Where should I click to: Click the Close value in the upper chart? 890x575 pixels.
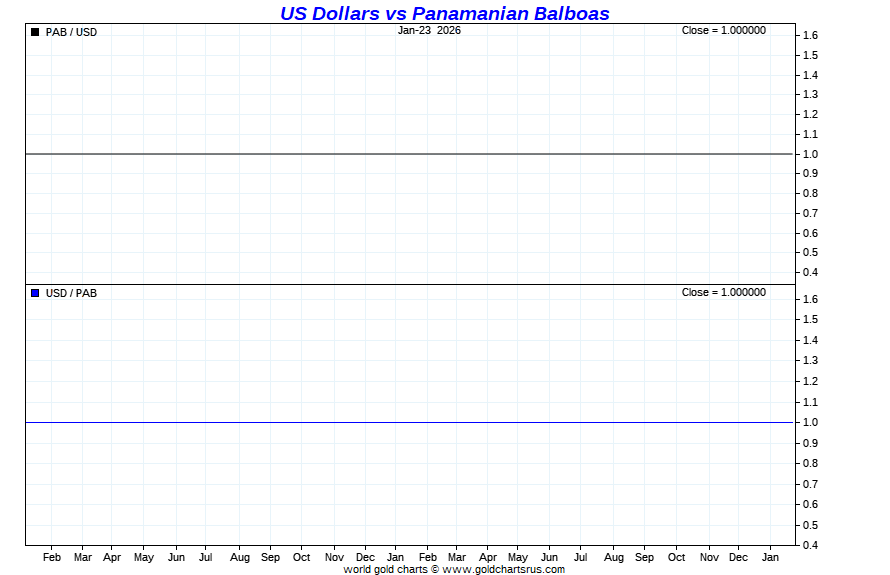click(723, 30)
